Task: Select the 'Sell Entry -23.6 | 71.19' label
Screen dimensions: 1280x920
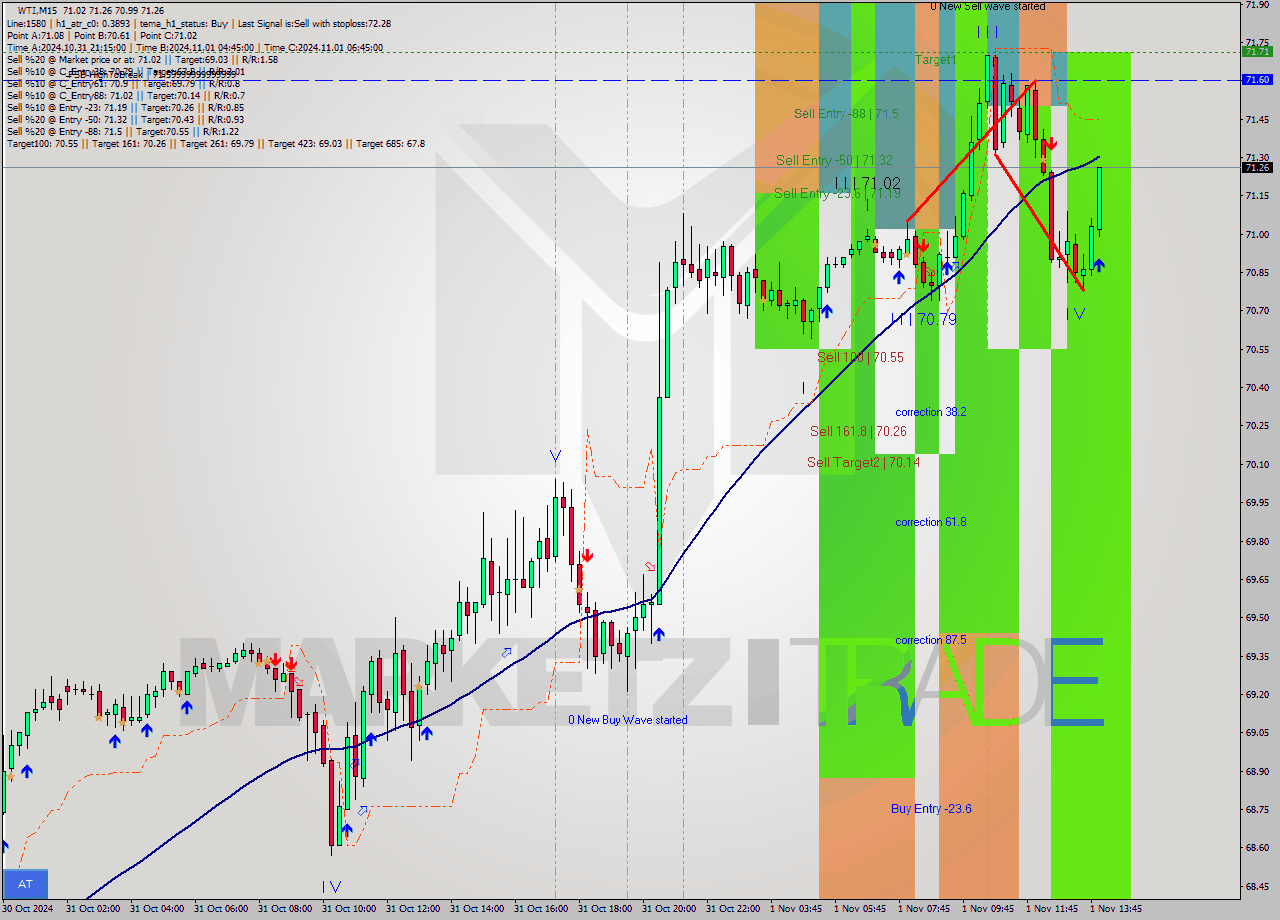Action: tap(837, 193)
